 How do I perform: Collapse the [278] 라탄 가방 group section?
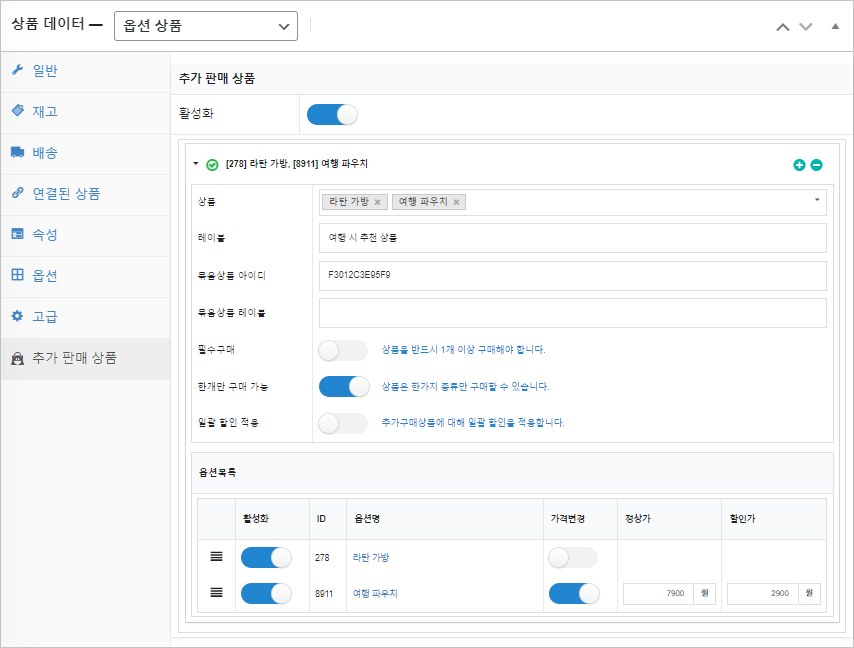pos(196,164)
